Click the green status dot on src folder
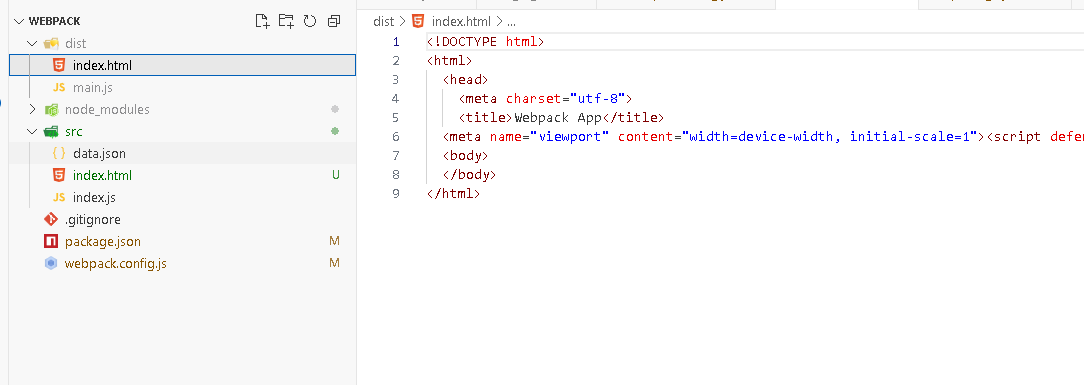Image resolution: width=1084 pixels, height=385 pixels. pyautogui.click(x=335, y=131)
